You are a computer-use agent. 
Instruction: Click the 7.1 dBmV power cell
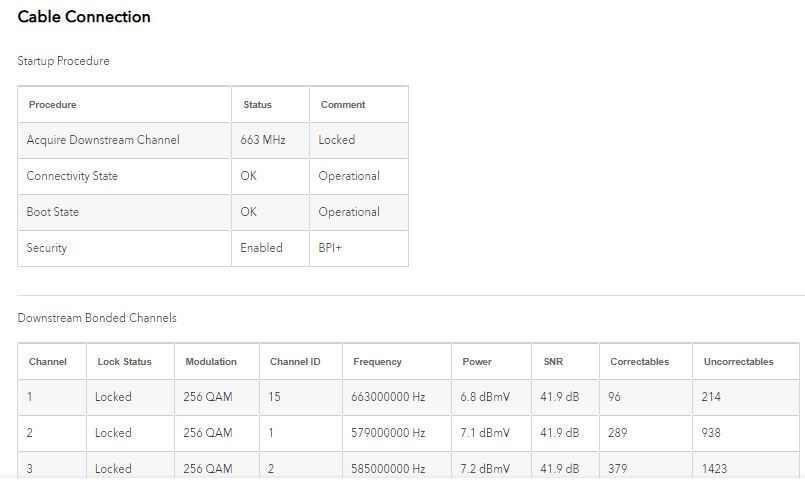485,433
